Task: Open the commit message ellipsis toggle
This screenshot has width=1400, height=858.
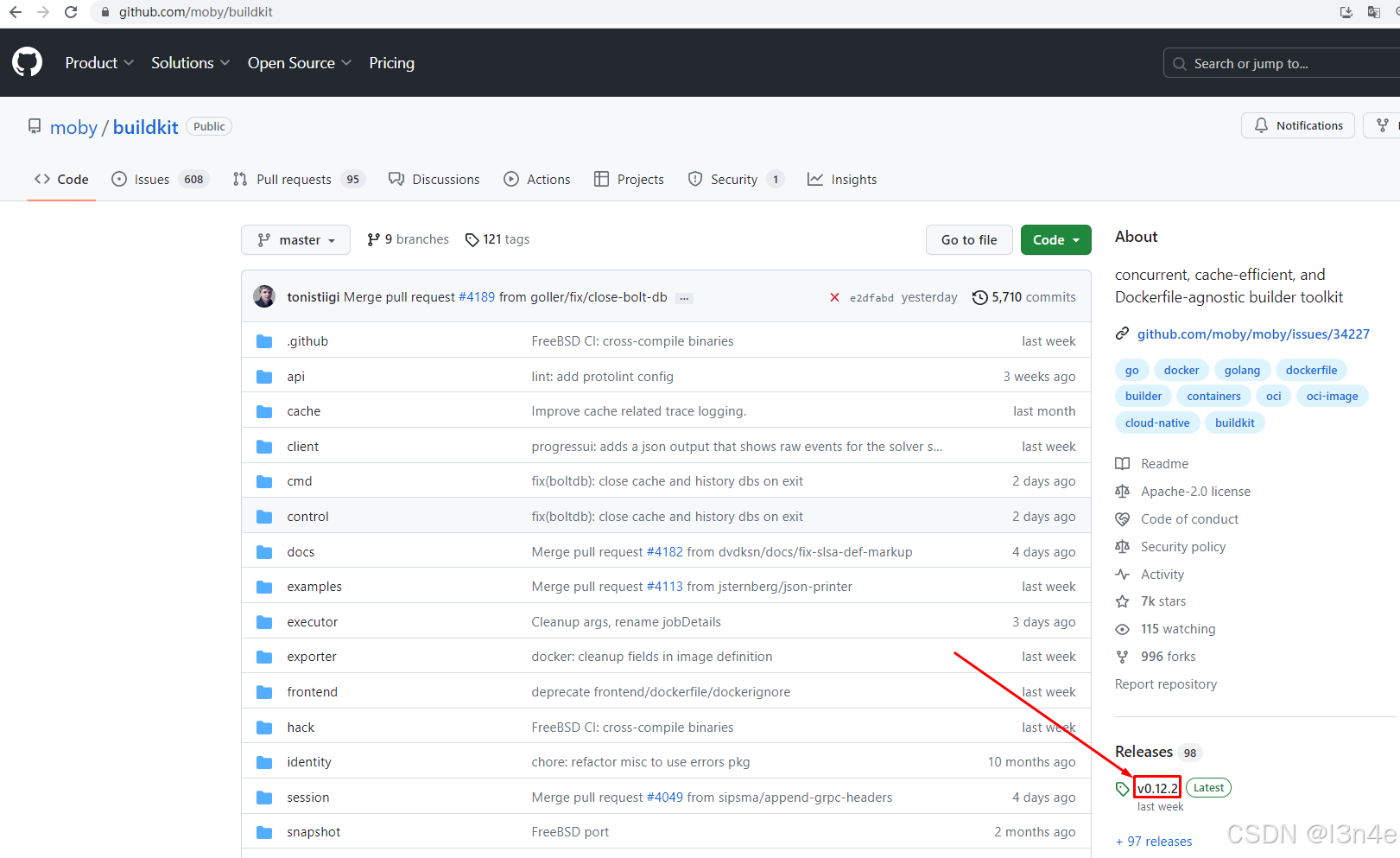Action: 683,297
